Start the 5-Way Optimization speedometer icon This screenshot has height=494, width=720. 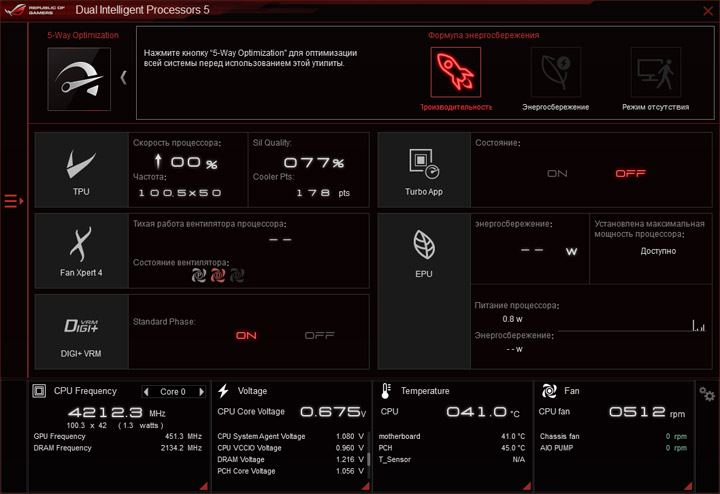[x=79, y=79]
